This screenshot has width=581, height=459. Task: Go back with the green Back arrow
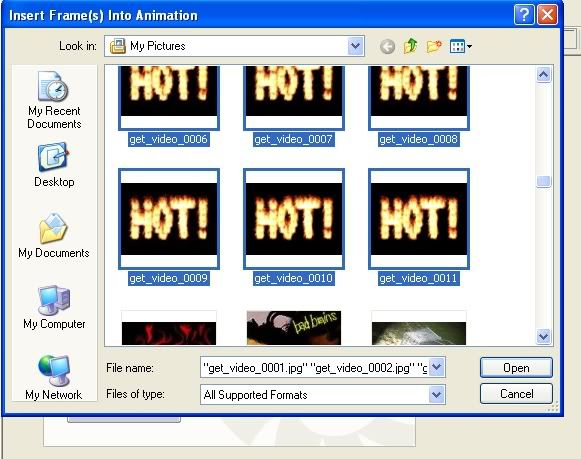click(387, 47)
